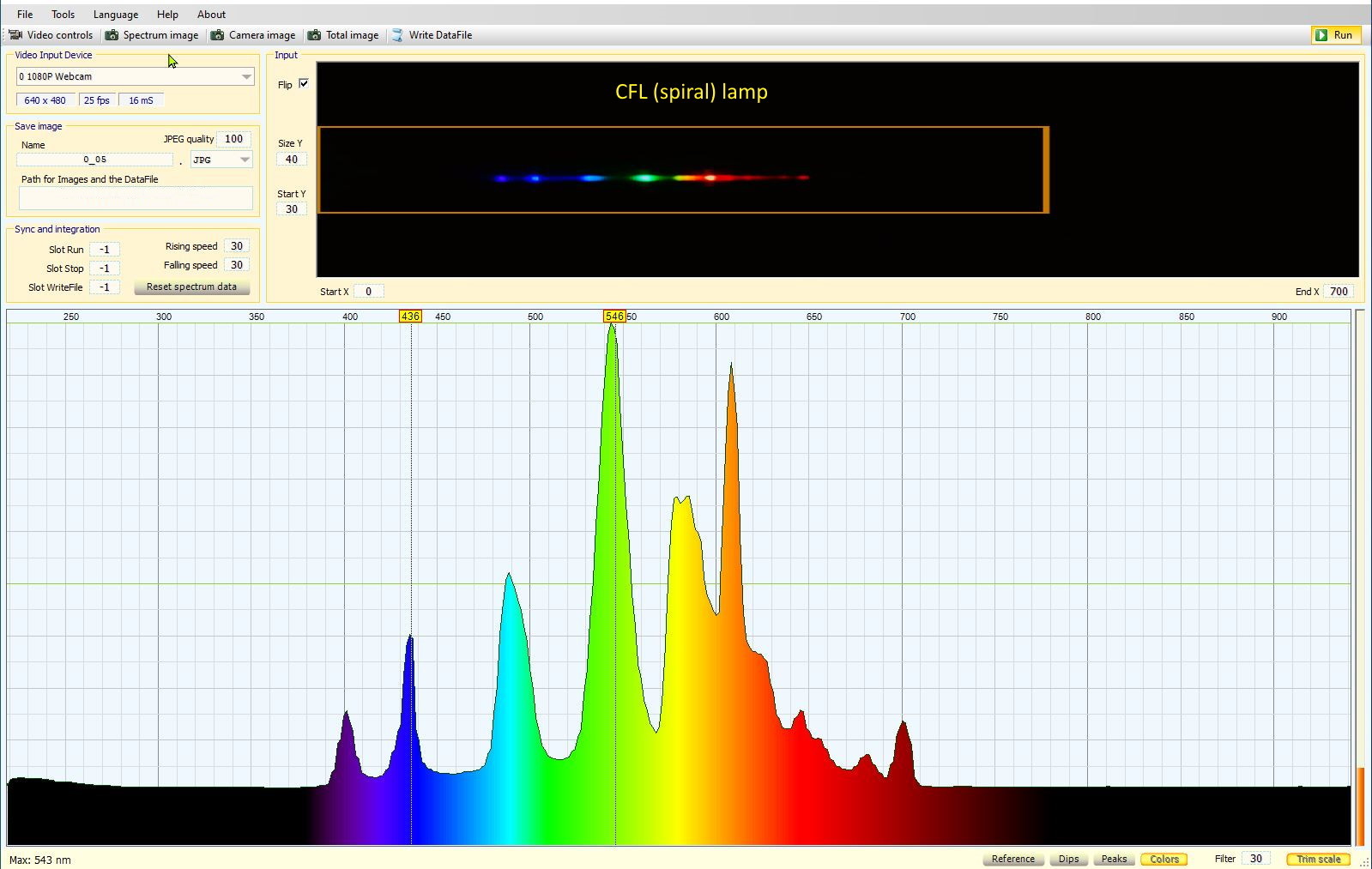Viewport: 1372px width, 869px height.
Task: Open the Language menu
Action: click(x=116, y=15)
